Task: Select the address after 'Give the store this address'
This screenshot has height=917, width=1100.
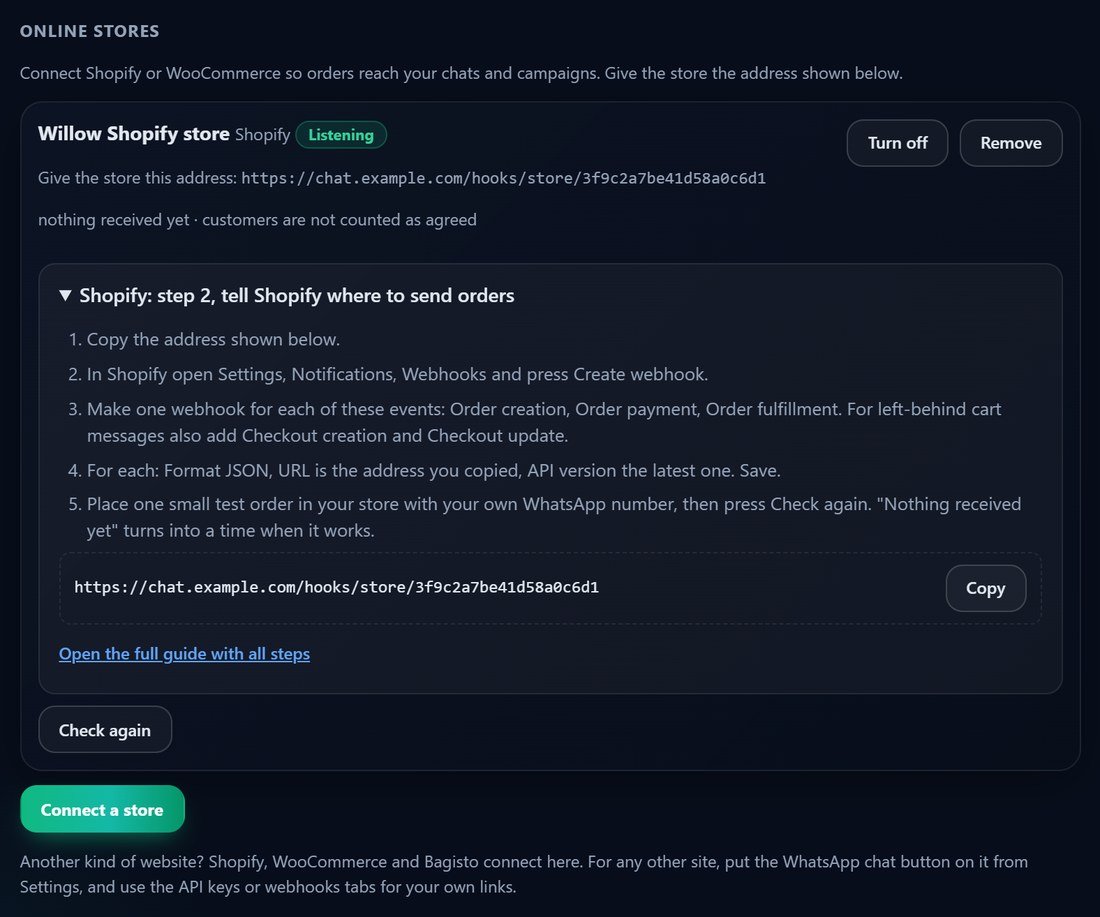Action: (503, 178)
